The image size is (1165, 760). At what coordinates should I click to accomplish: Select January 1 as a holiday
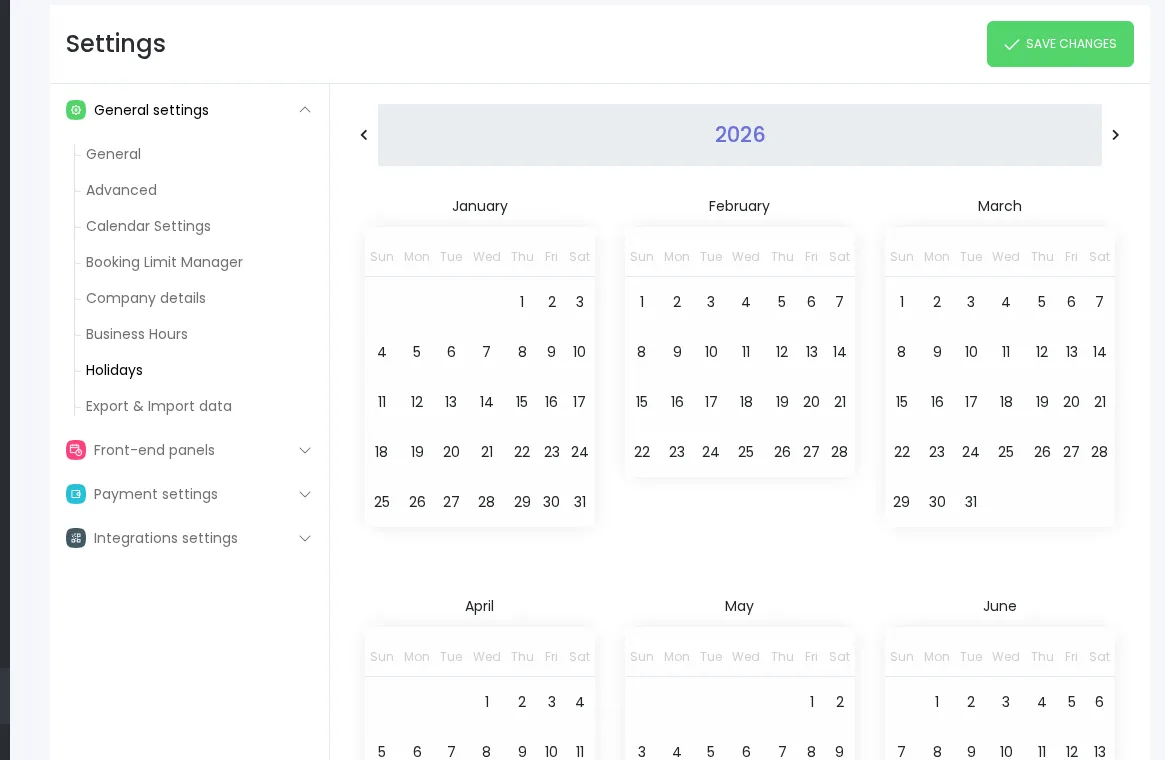[522, 302]
